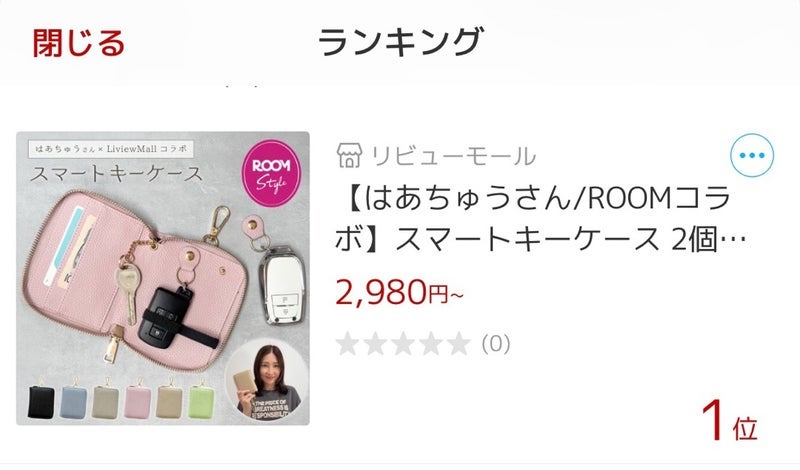Screen dimensions: 800x470
Task: Click the circular woman portrait inset
Action: (266, 380)
